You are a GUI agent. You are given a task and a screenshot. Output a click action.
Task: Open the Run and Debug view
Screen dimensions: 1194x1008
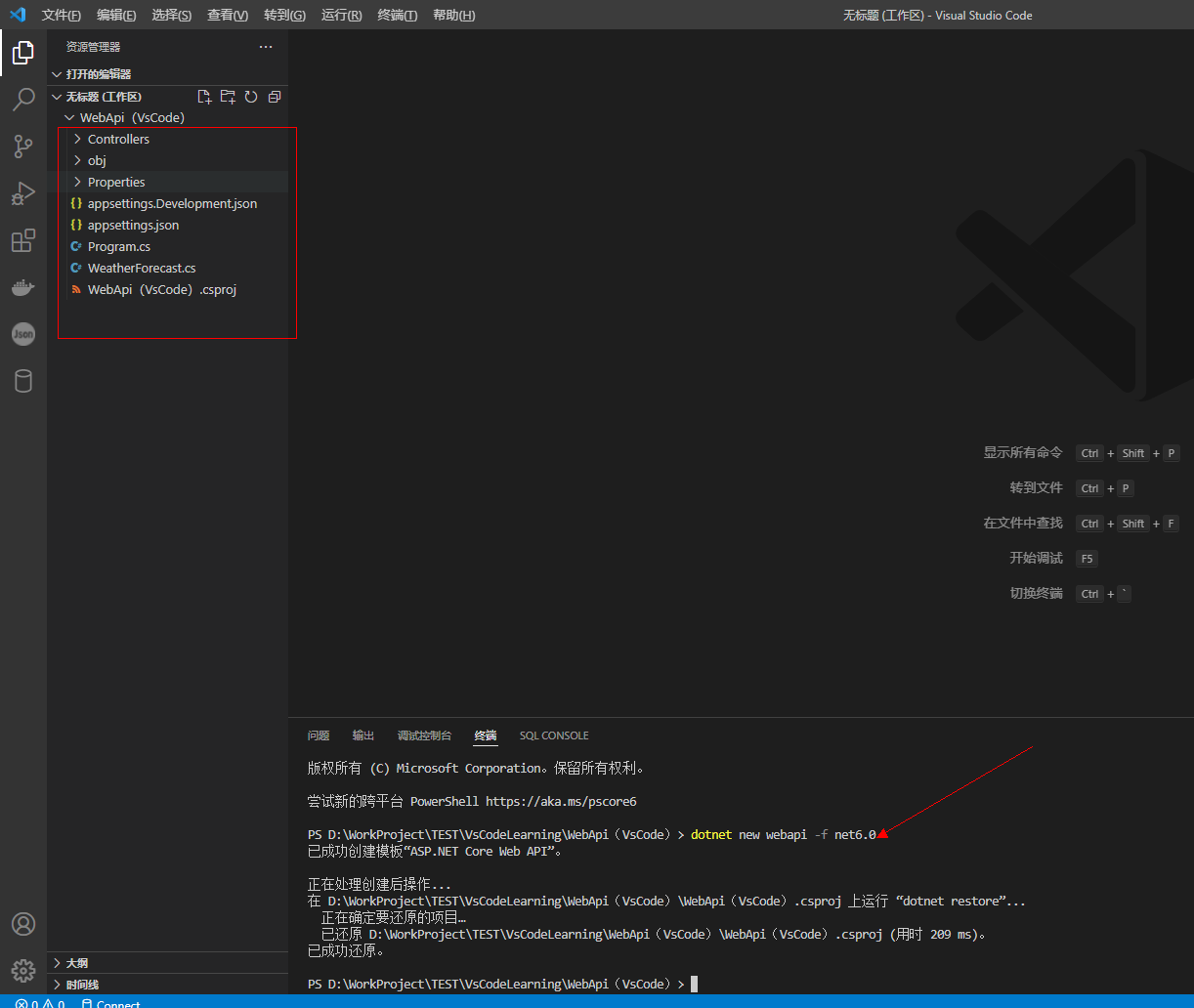(23, 193)
